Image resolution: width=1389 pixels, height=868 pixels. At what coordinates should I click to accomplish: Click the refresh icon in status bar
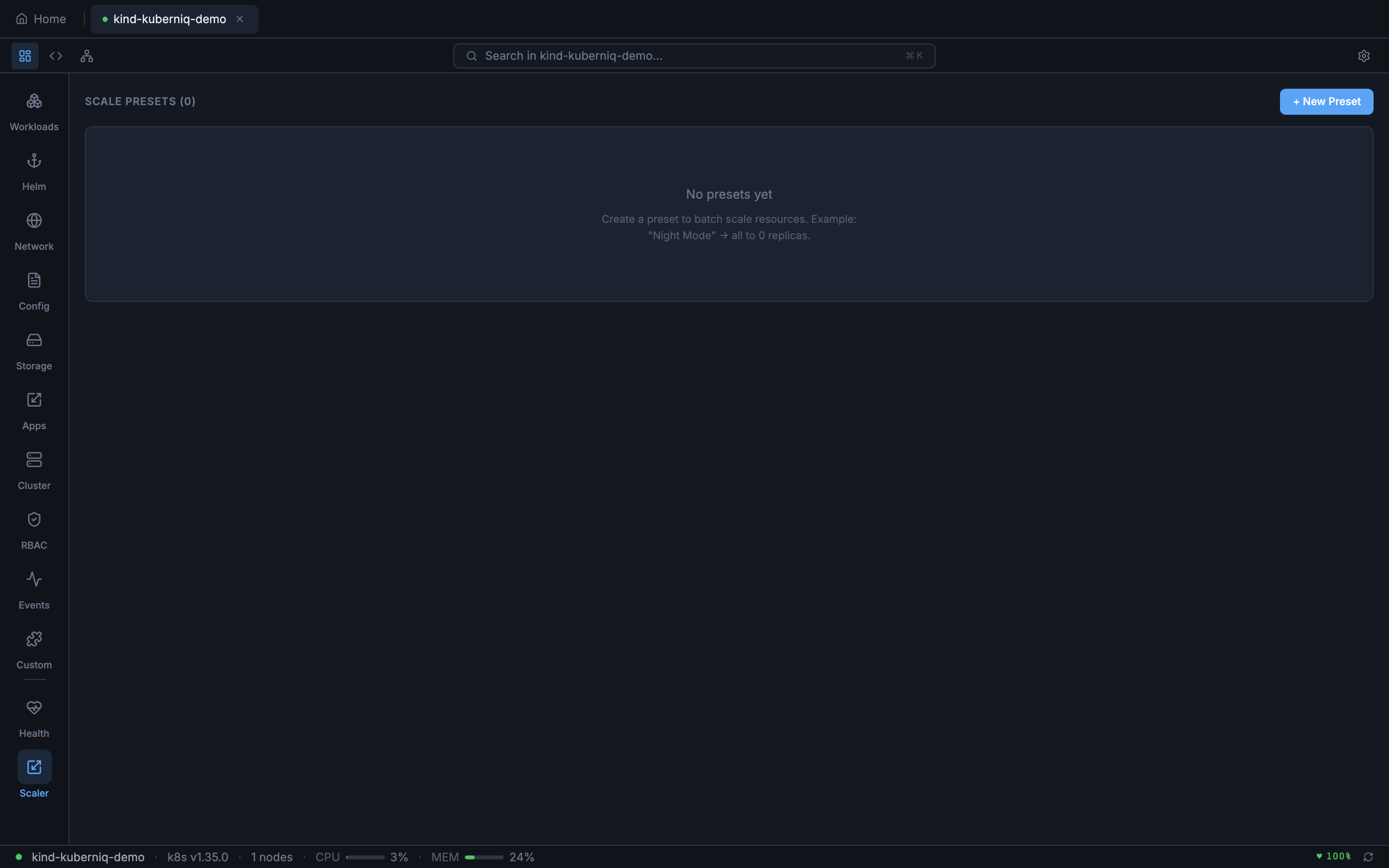coord(1368,856)
